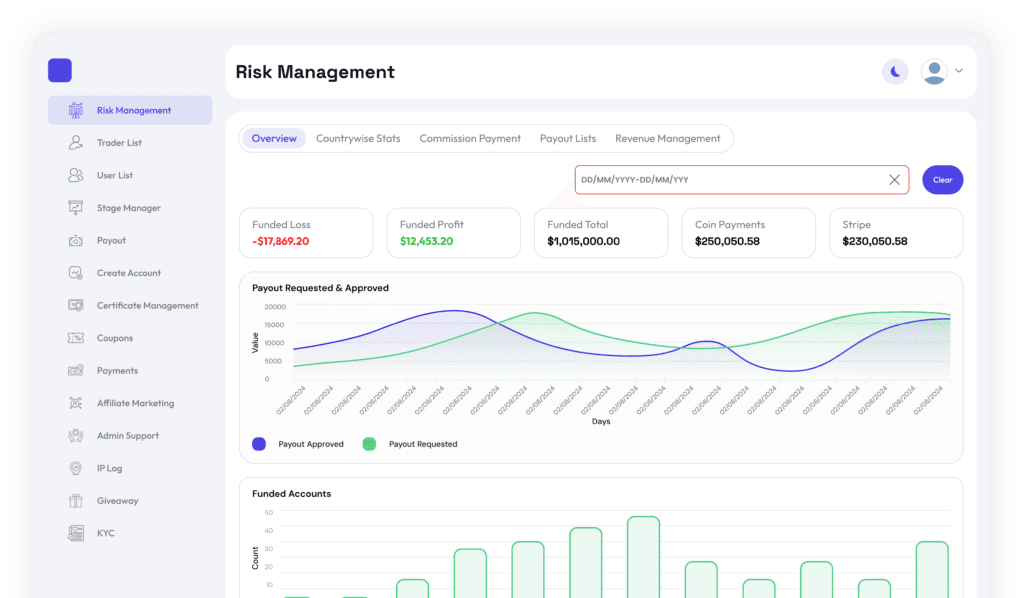Click the Funded Profit card
Viewport: 1024px width, 598px height.
(x=454, y=233)
